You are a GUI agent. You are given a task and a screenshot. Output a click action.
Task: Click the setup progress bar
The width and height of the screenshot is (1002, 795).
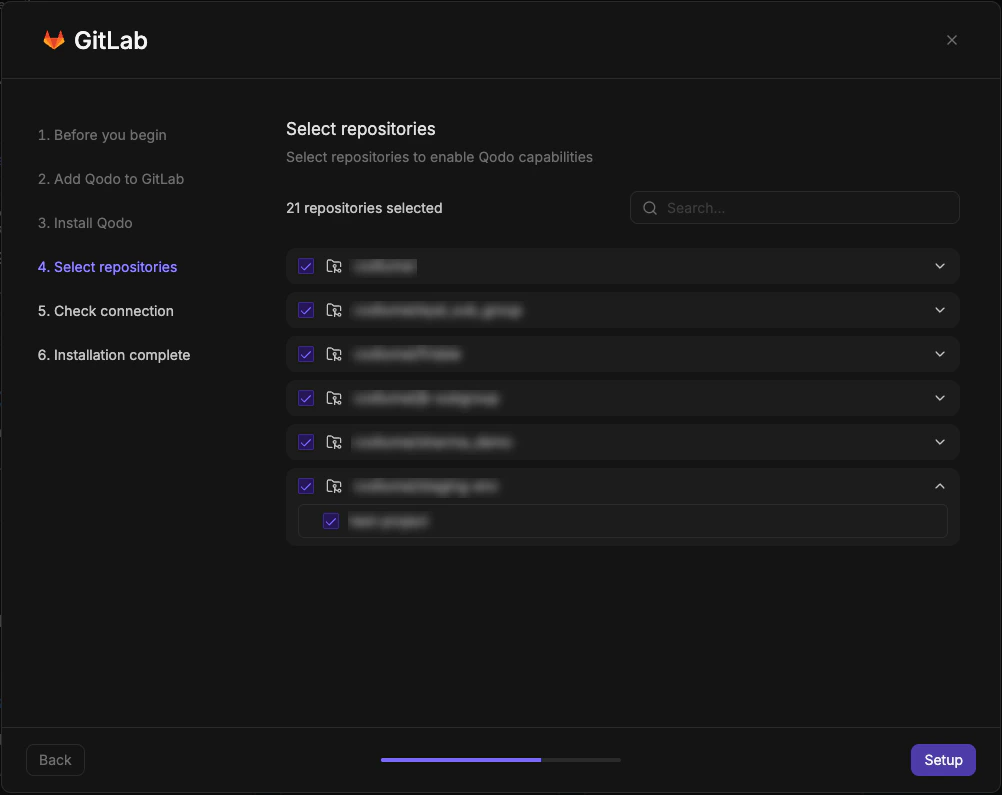[501, 760]
